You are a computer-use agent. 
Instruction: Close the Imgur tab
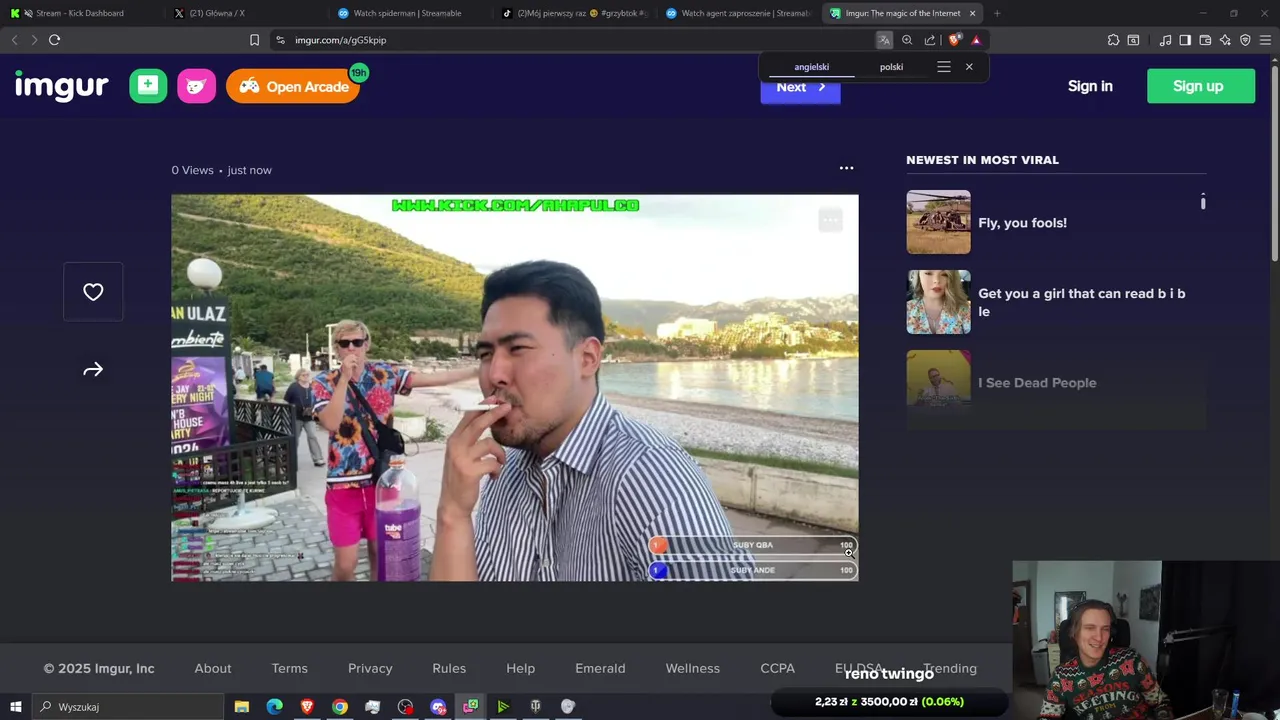pyautogui.click(x=972, y=13)
